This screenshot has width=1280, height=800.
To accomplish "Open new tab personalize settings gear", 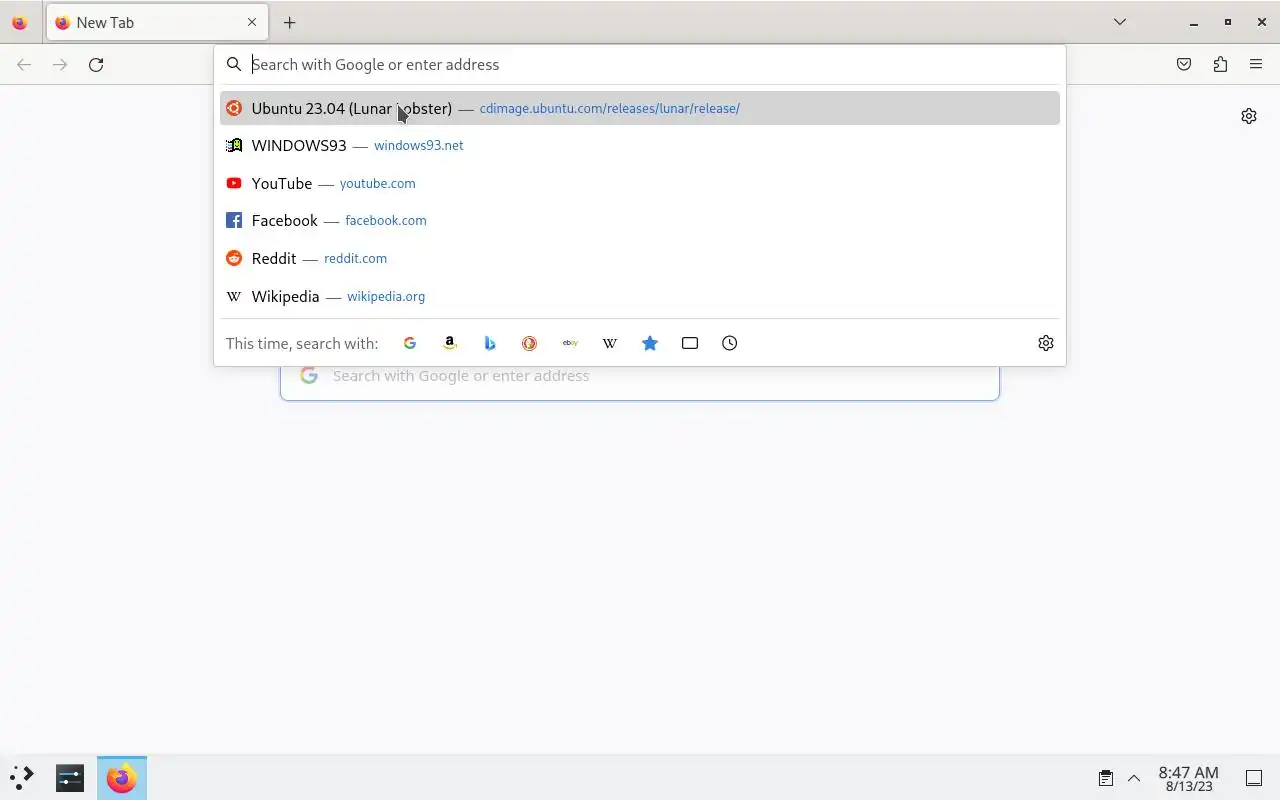I will (1249, 116).
